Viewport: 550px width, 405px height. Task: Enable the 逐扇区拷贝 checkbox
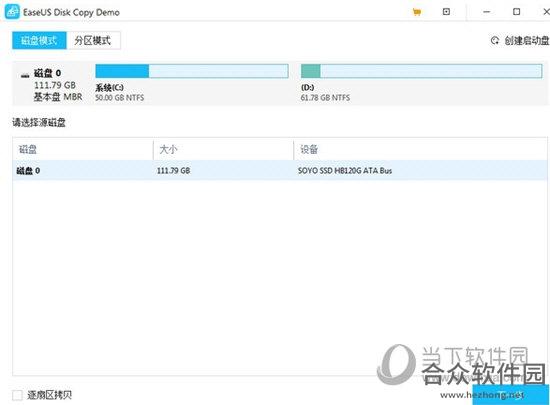coord(17,395)
